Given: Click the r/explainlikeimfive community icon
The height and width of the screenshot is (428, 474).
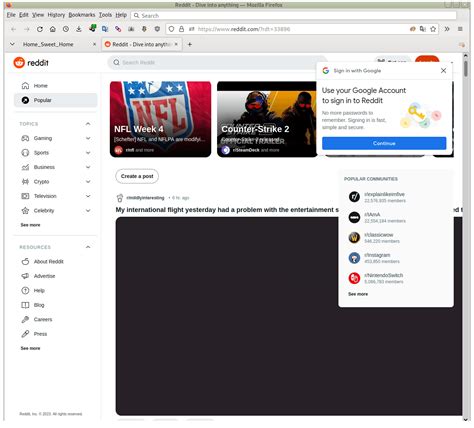Looking at the screenshot, I should click(x=354, y=197).
